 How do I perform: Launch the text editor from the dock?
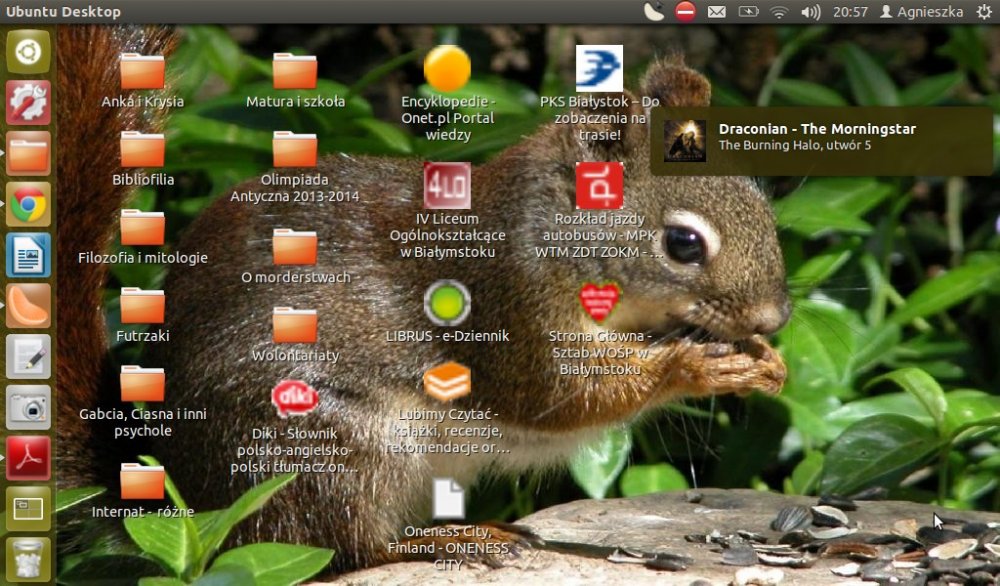(28, 357)
